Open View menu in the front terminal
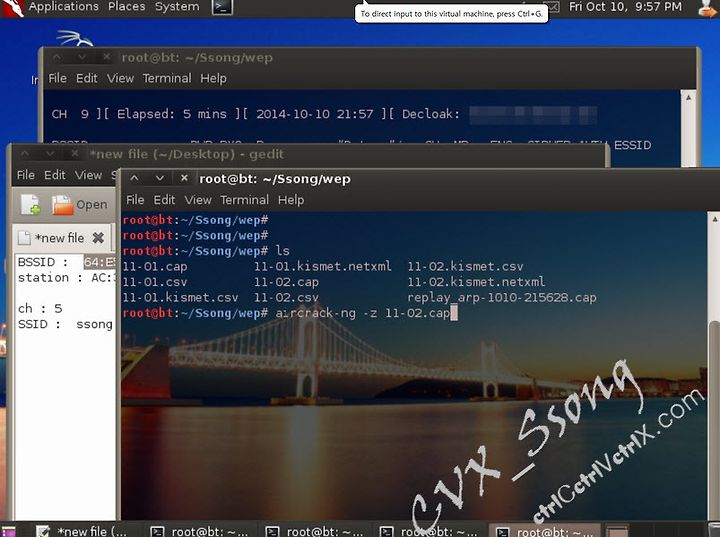This screenshot has height=537, width=720. pyautogui.click(x=198, y=200)
